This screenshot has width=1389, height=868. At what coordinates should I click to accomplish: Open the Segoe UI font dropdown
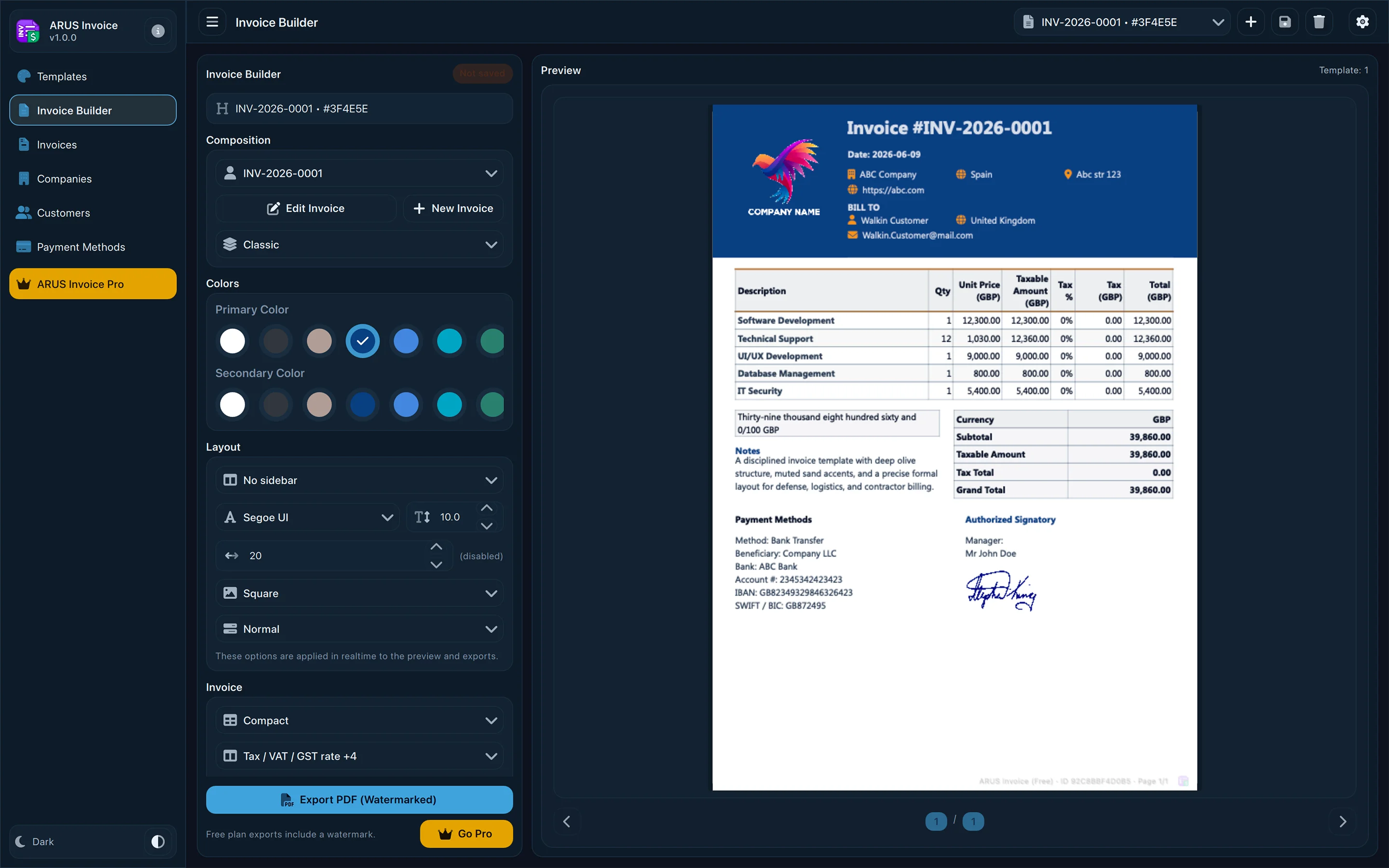(x=308, y=516)
